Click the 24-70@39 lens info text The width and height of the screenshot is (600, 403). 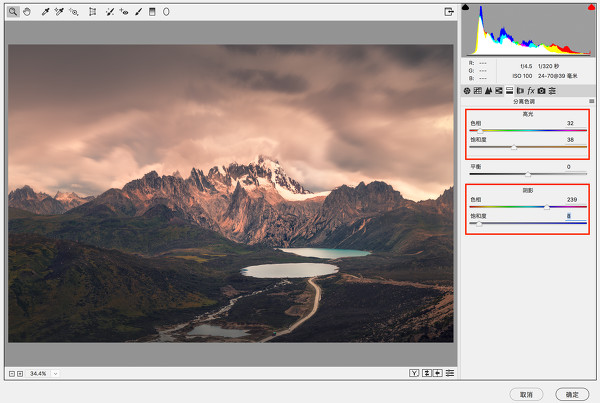(x=558, y=76)
